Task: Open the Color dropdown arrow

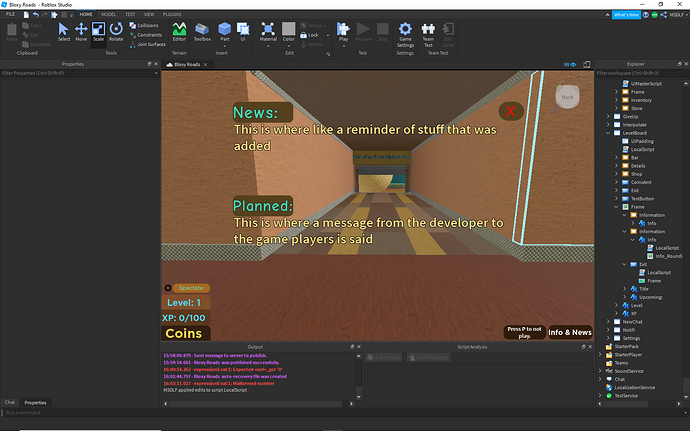Action: tap(289, 46)
